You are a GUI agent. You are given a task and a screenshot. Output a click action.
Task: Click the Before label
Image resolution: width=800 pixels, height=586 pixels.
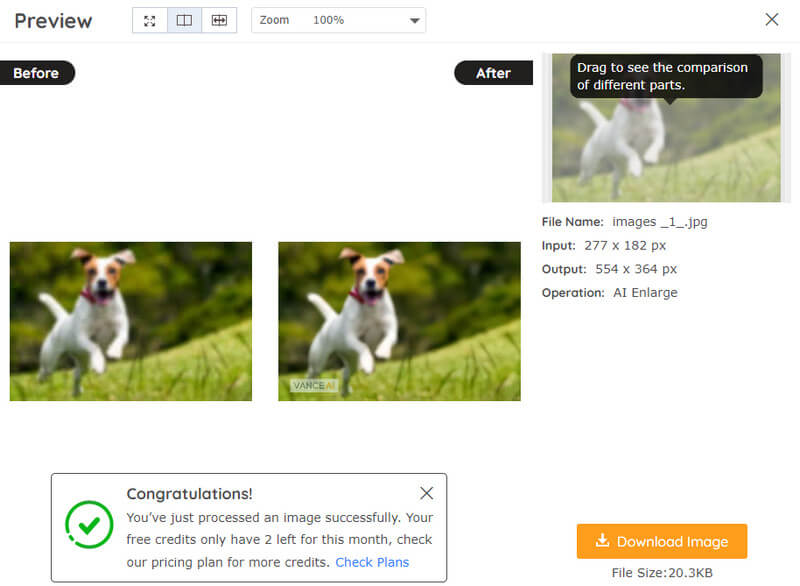pos(36,73)
